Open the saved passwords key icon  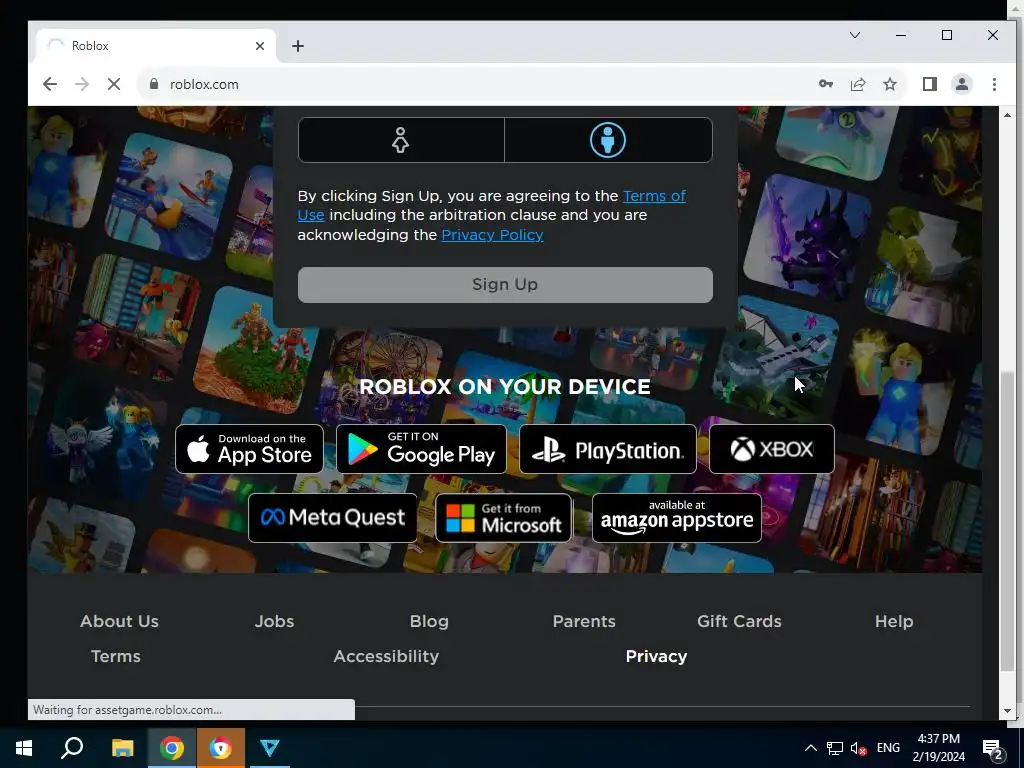point(825,84)
